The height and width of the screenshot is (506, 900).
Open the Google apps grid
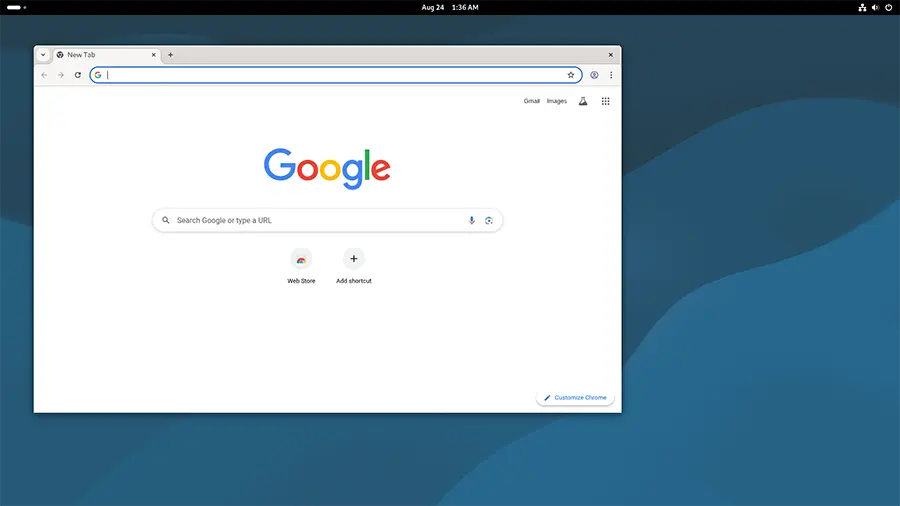[606, 102]
